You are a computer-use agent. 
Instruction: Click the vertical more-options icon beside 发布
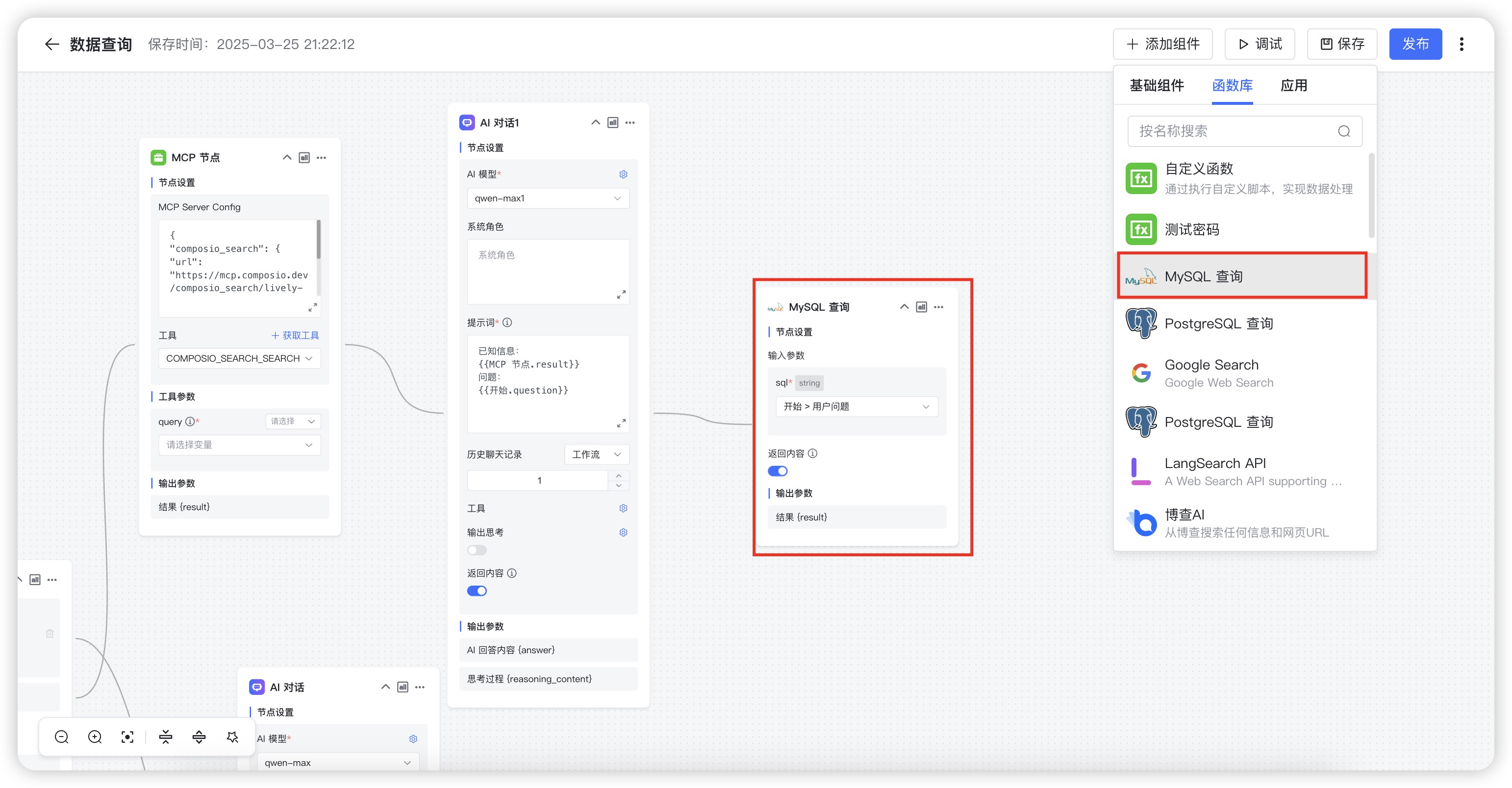1461,45
